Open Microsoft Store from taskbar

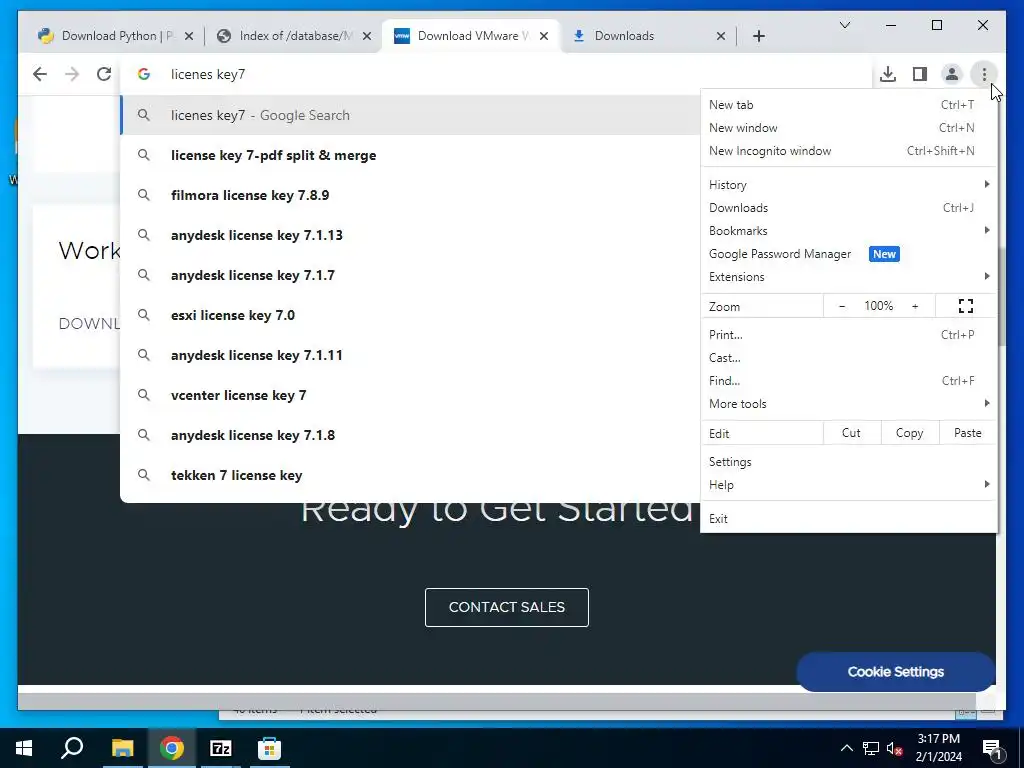(x=269, y=748)
